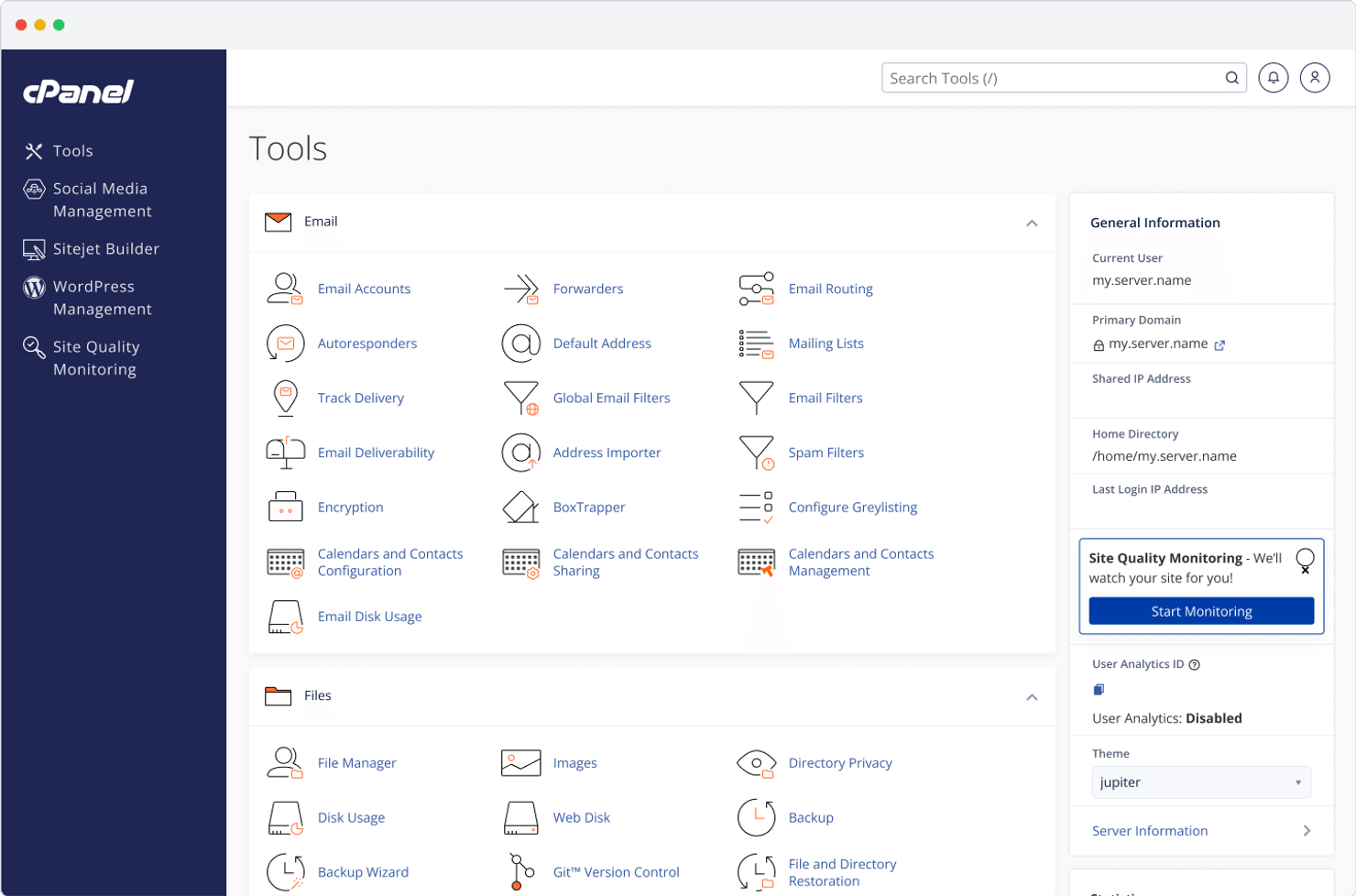Click the Start Monitoring button
Image resolution: width=1356 pixels, height=896 pixels.
pos(1200,611)
